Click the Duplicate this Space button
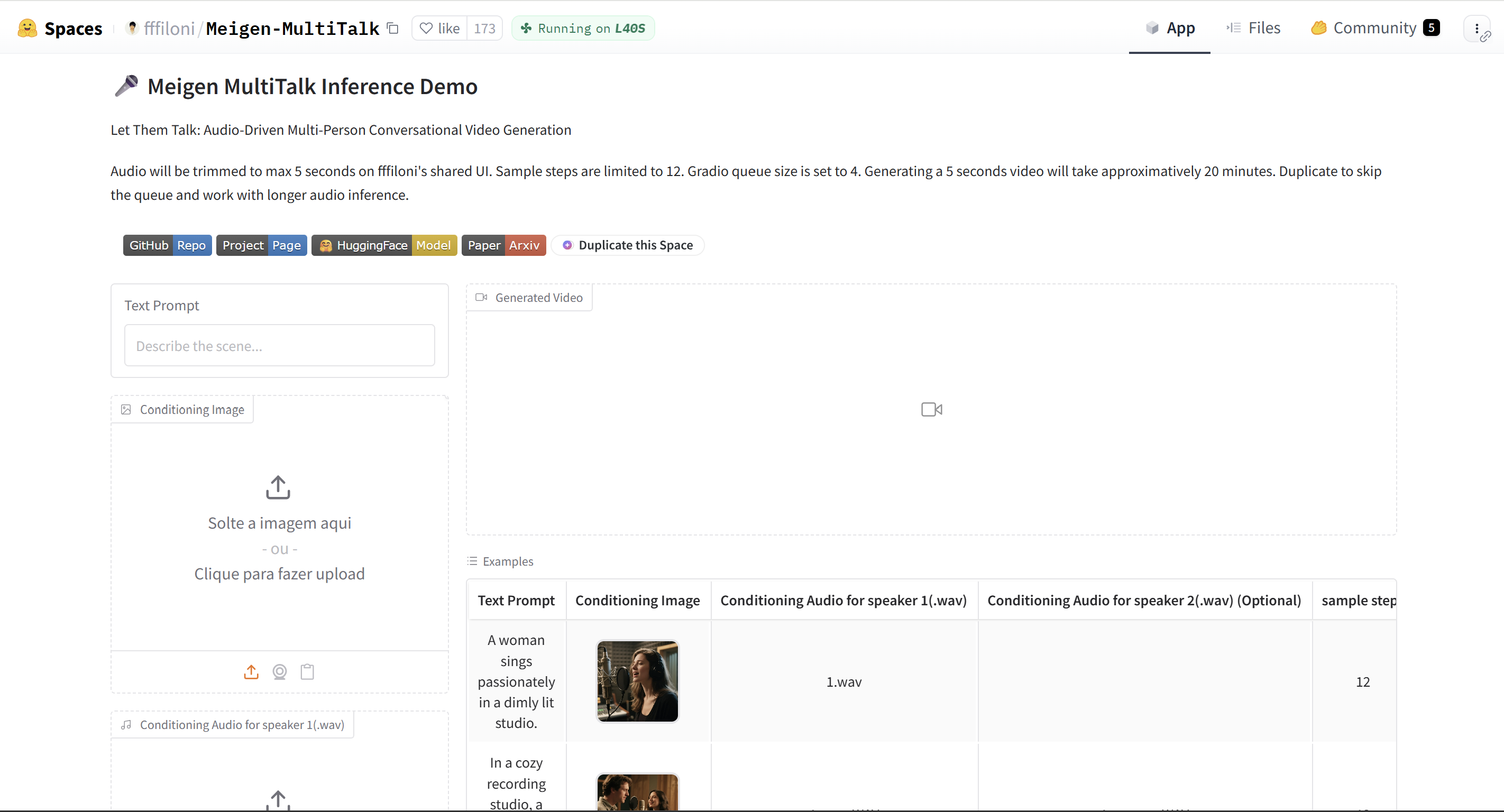Viewport: 1504px width, 812px height. [x=628, y=245]
